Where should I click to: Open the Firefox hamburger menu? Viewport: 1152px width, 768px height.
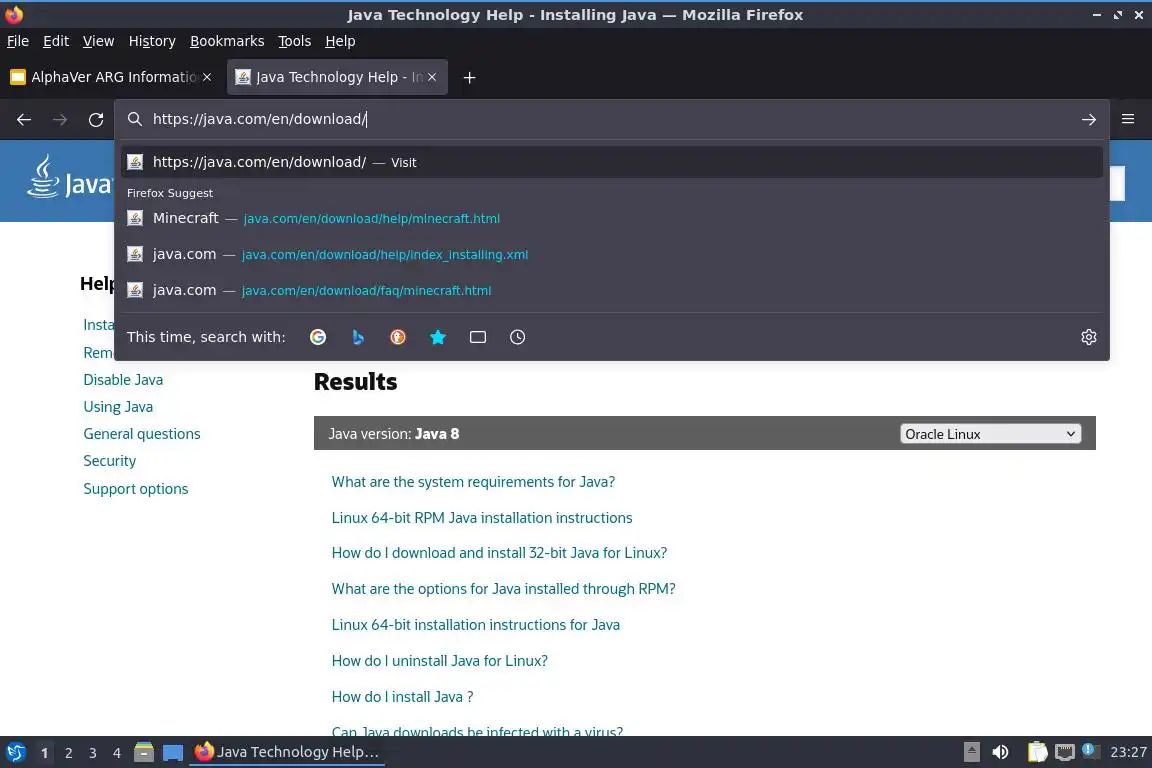1128,119
